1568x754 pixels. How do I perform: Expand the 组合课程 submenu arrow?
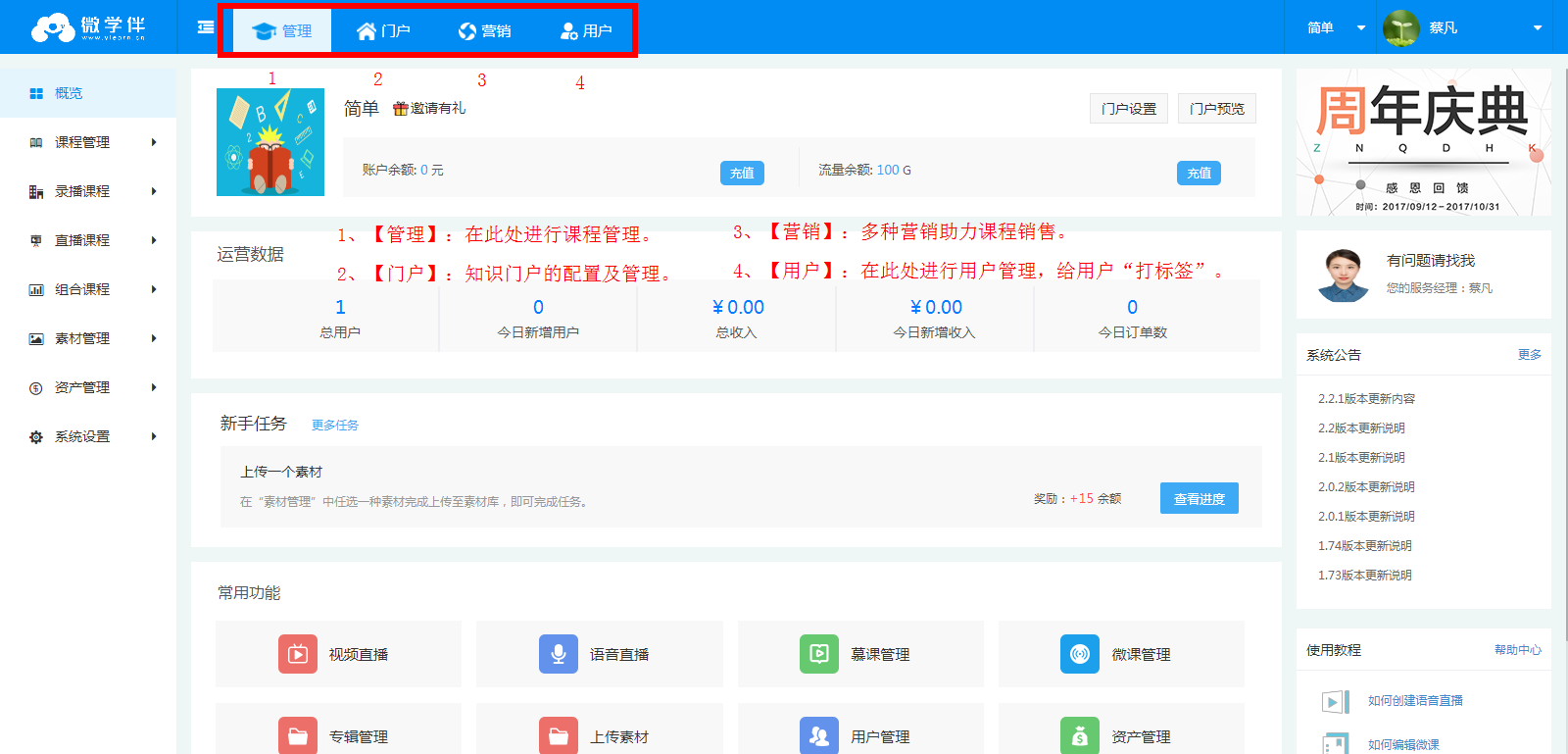[154, 289]
